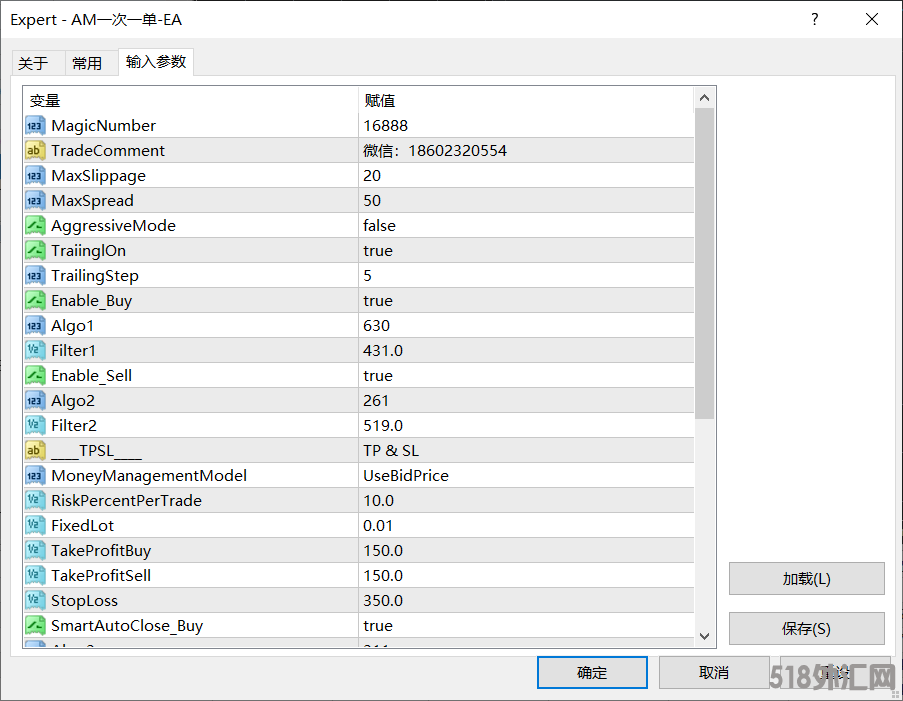Click the MoneyManagementModel icon
Viewport: 903px width, 701px height.
point(35,476)
